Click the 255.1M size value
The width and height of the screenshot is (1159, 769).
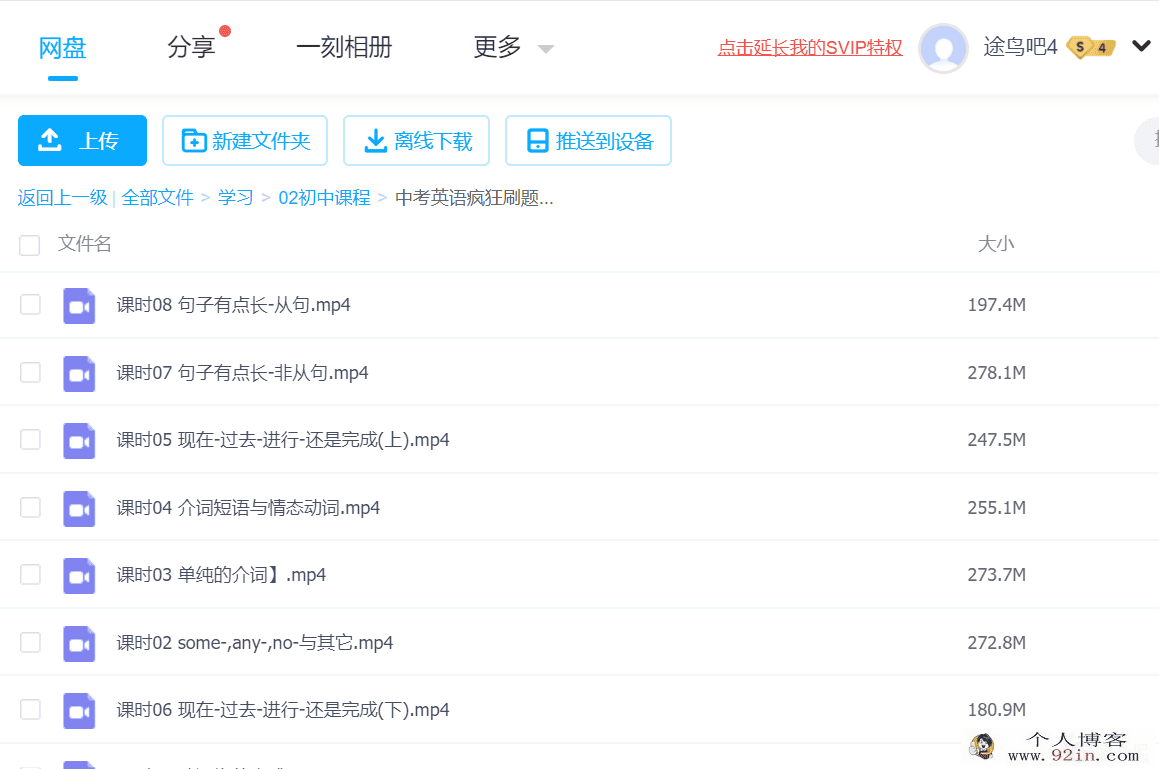pyautogui.click(x=996, y=508)
